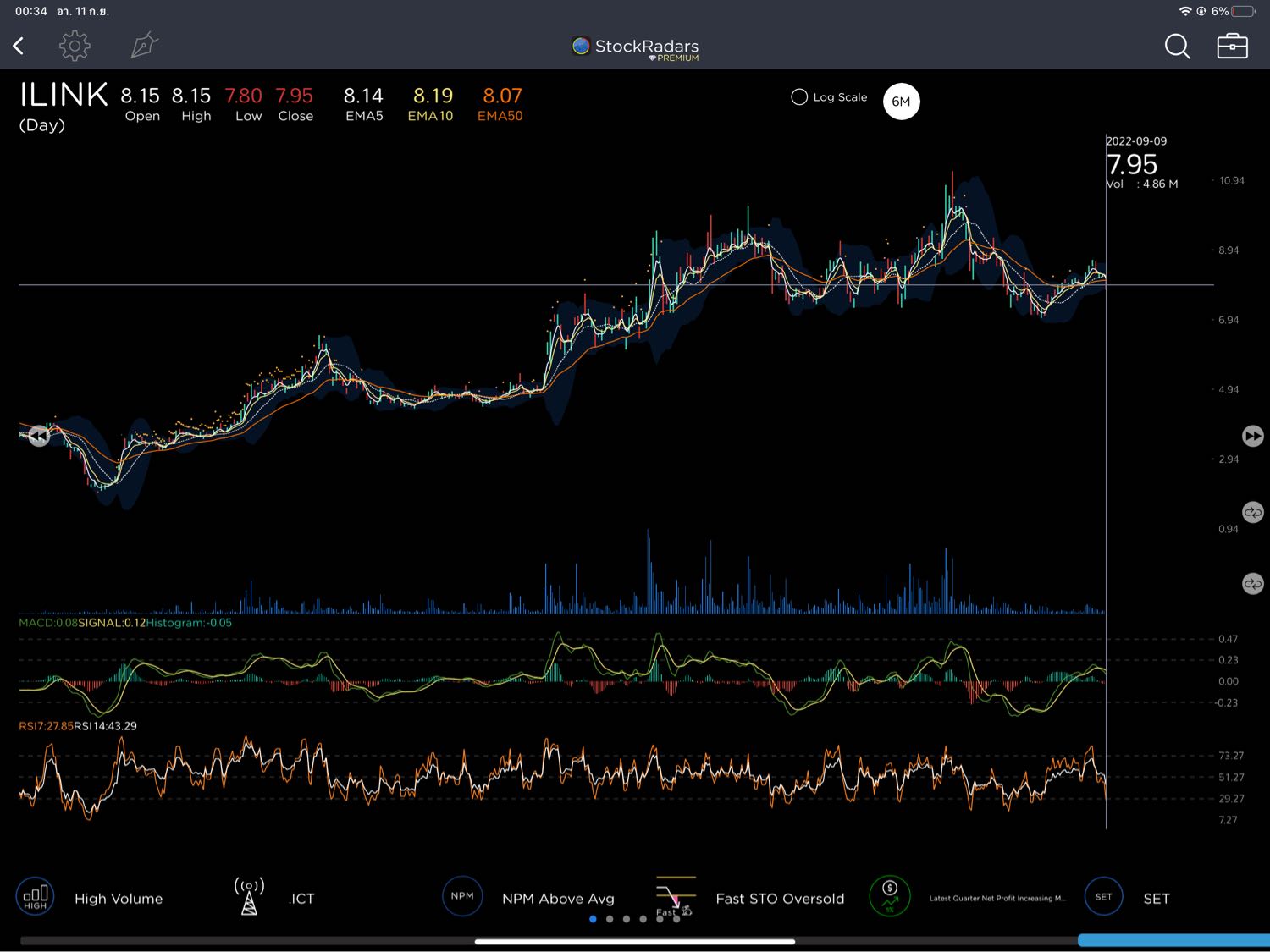The height and width of the screenshot is (952, 1270).
Task: Select the pen drawing tool icon
Action: click(145, 46)
